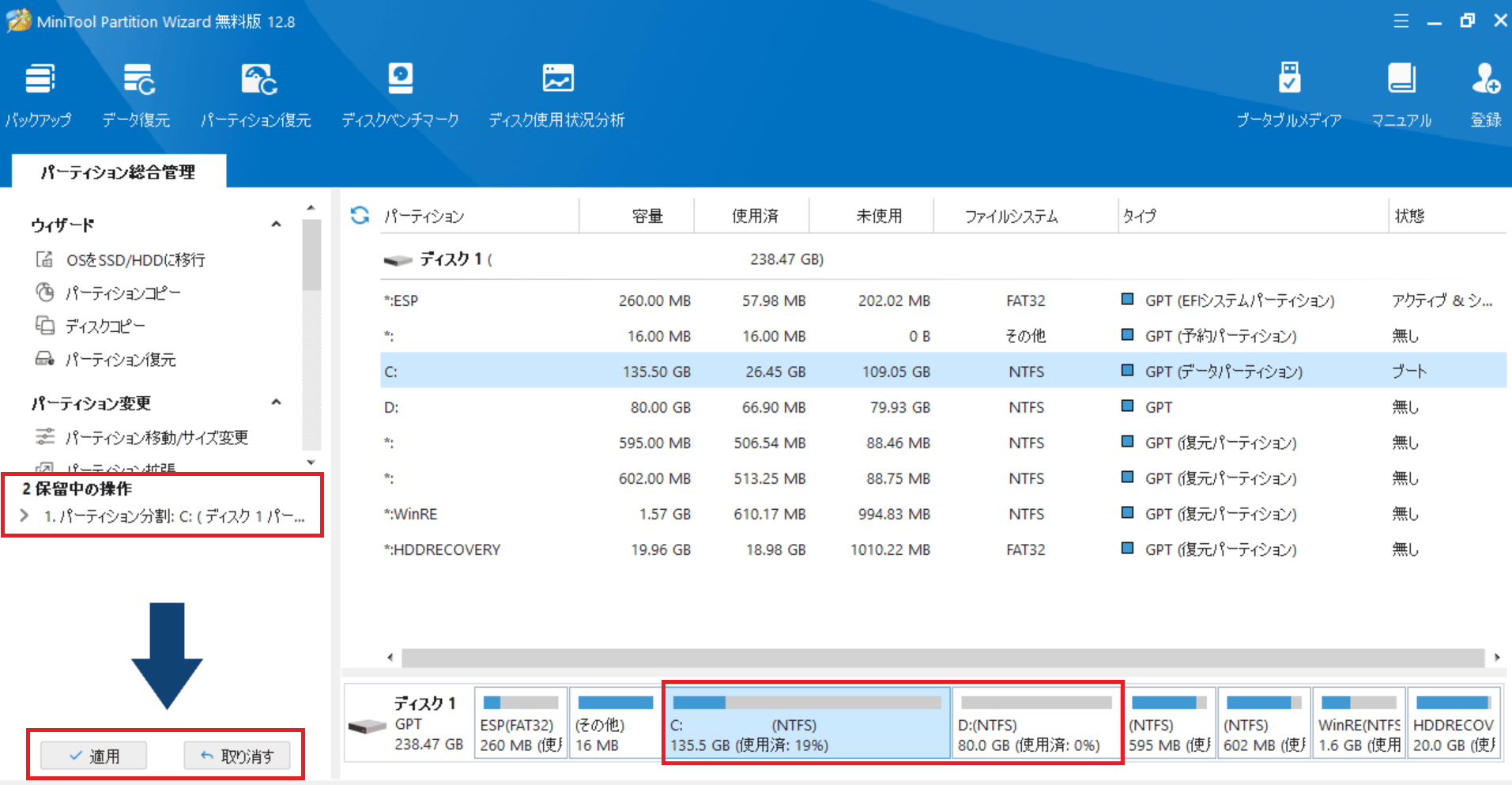Create ブータブルメディア bootable media
Image resolution: width=1512 pixels, height=785 pixels.
(1289, 95)
